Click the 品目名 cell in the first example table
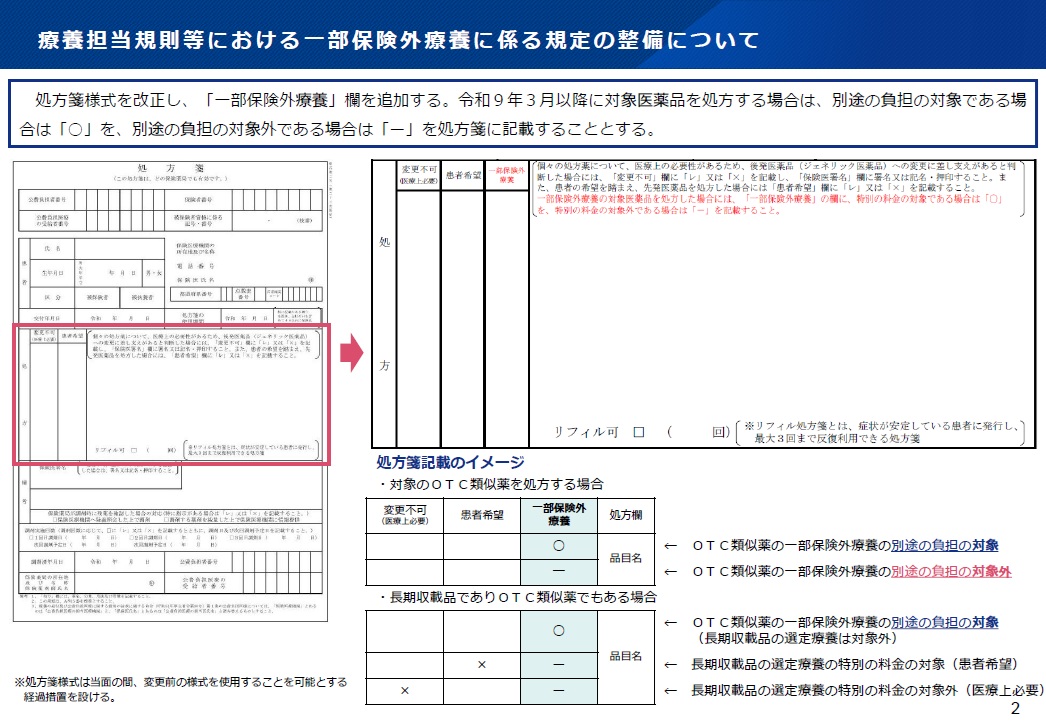Screen dimensions: 1046x724 pos(626,559)
